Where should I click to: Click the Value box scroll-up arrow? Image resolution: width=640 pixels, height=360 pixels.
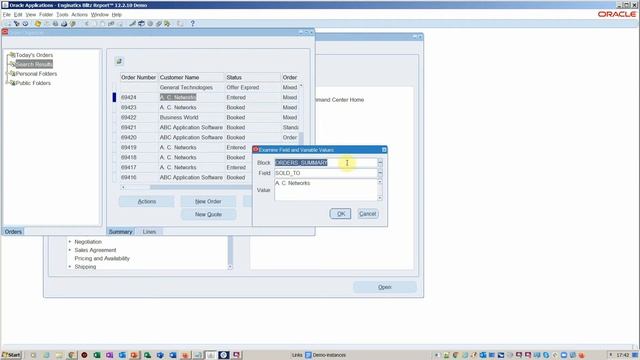click(380, 182)
